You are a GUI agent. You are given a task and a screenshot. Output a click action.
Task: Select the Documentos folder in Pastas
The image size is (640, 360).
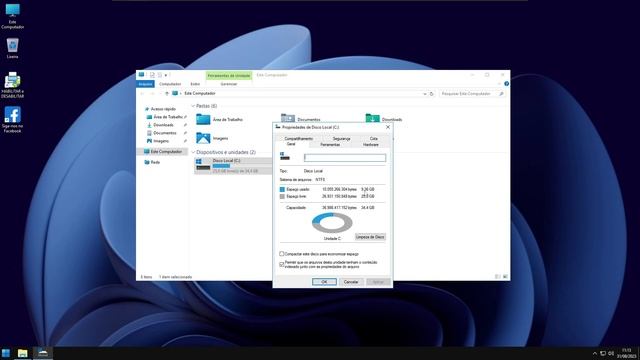(300, 118)
